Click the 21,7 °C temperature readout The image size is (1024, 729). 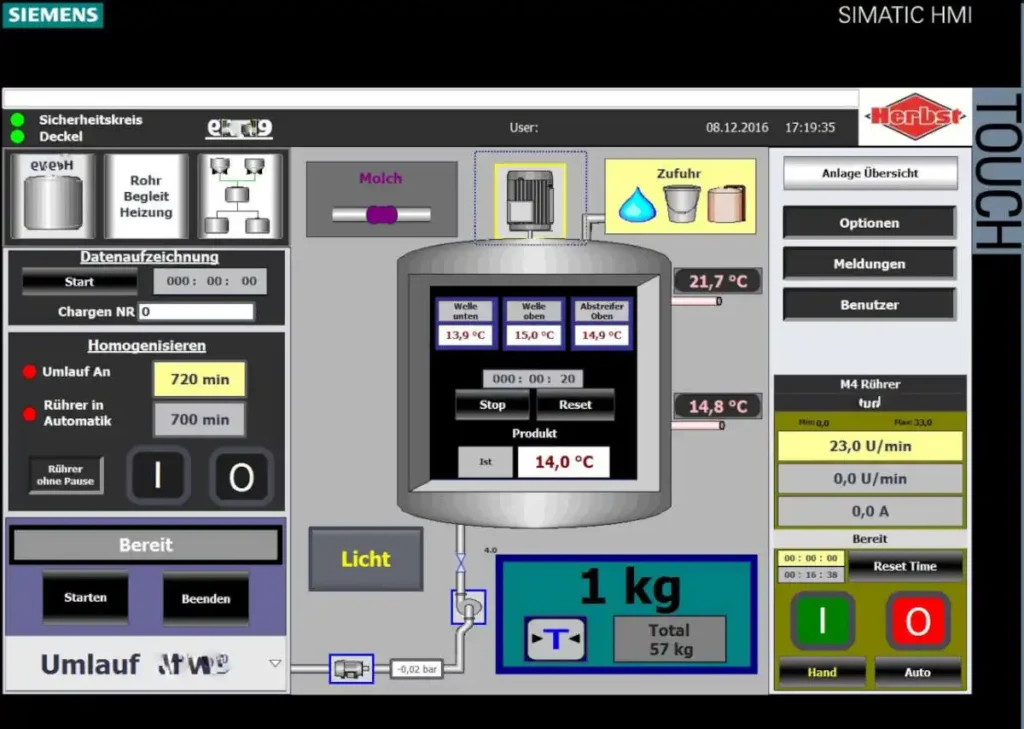[x=718, y=282]
